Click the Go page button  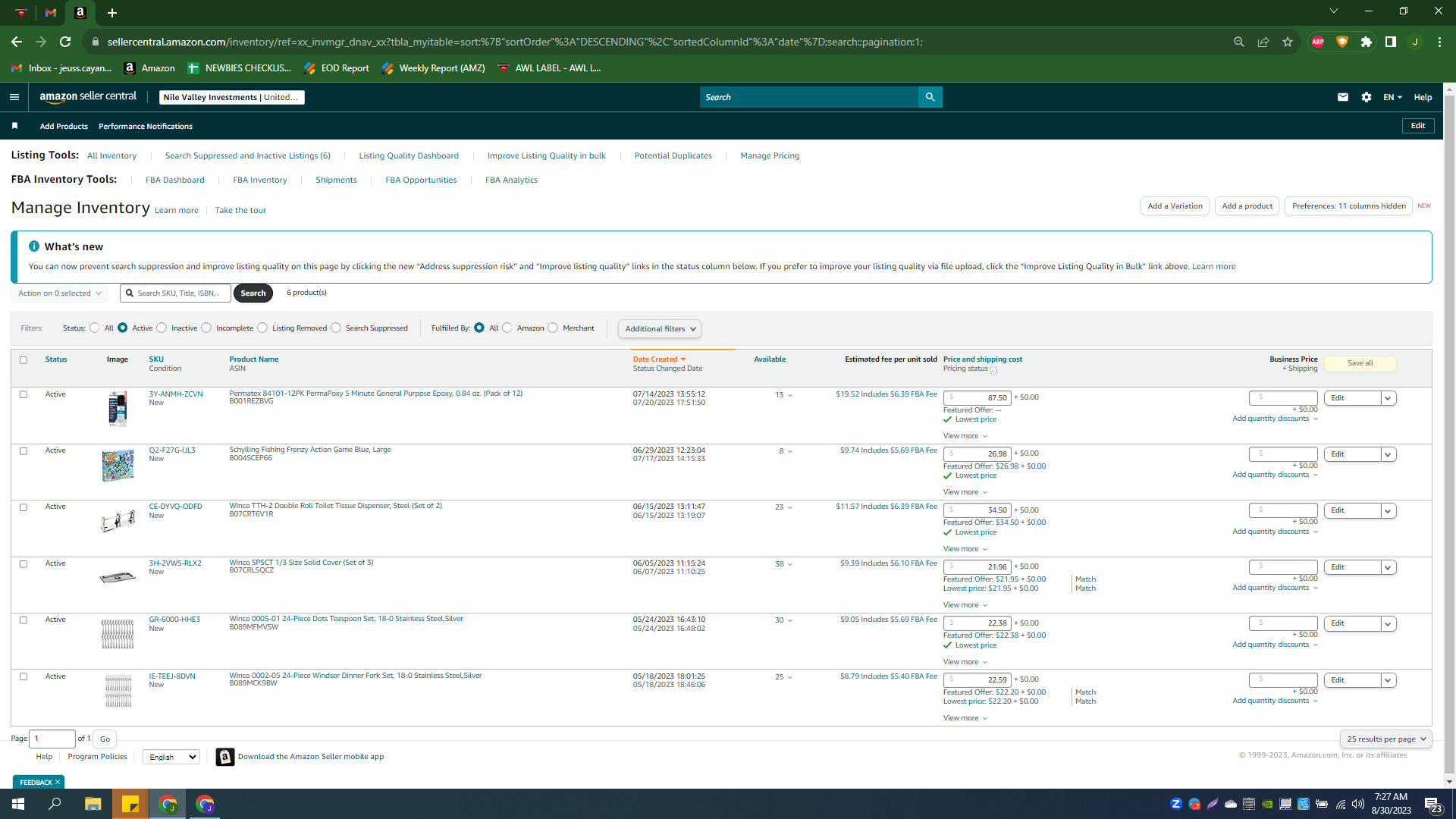click(105, 739)
